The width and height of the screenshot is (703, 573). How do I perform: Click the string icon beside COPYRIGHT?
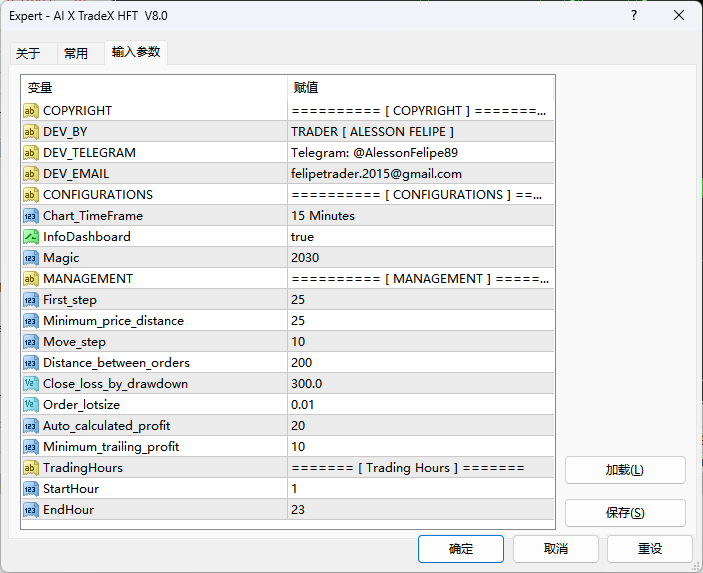coord(31,111)
